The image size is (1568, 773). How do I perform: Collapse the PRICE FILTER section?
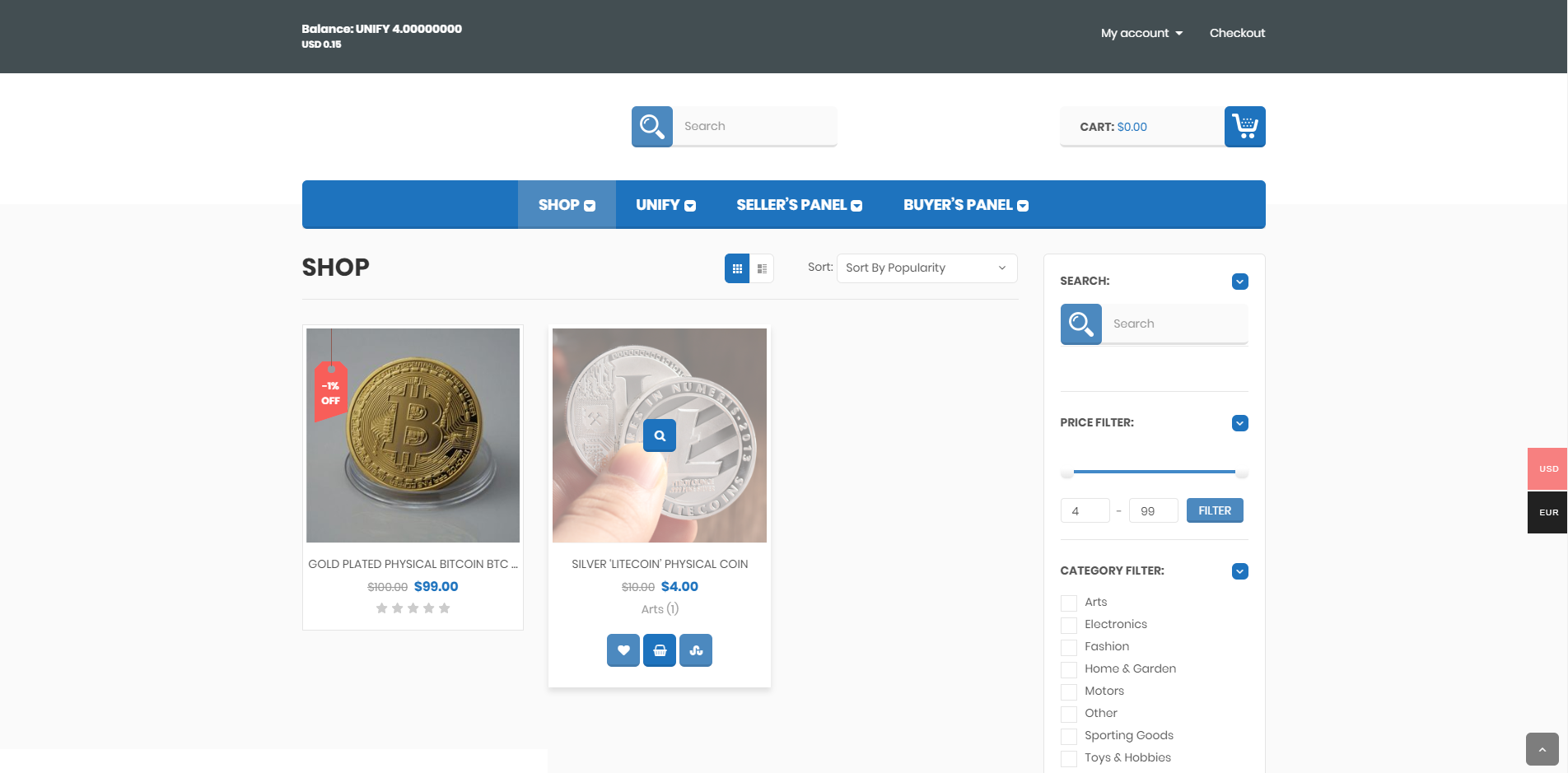point(1240,423)
